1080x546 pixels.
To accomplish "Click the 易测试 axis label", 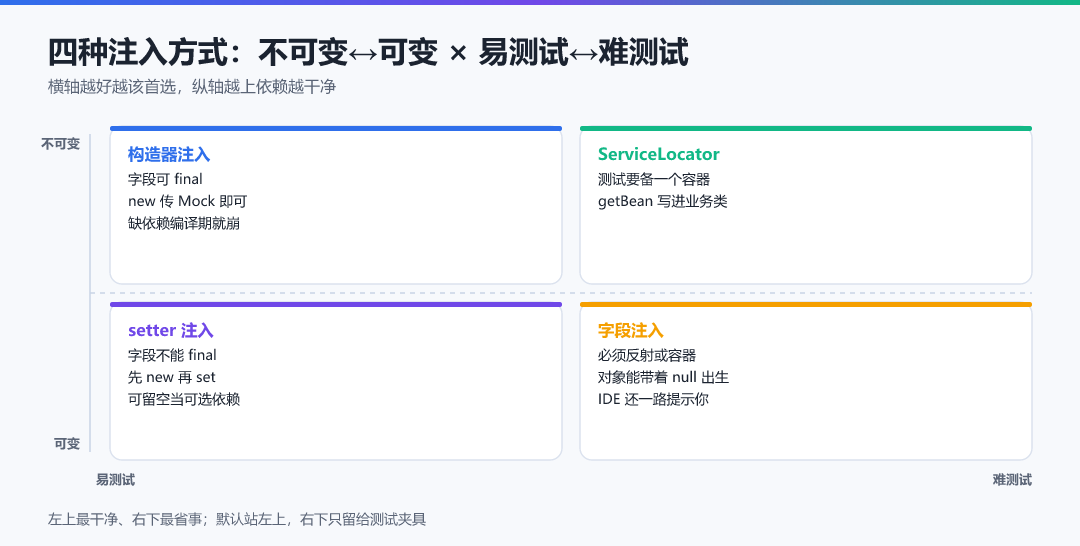I will coord(115,480).
